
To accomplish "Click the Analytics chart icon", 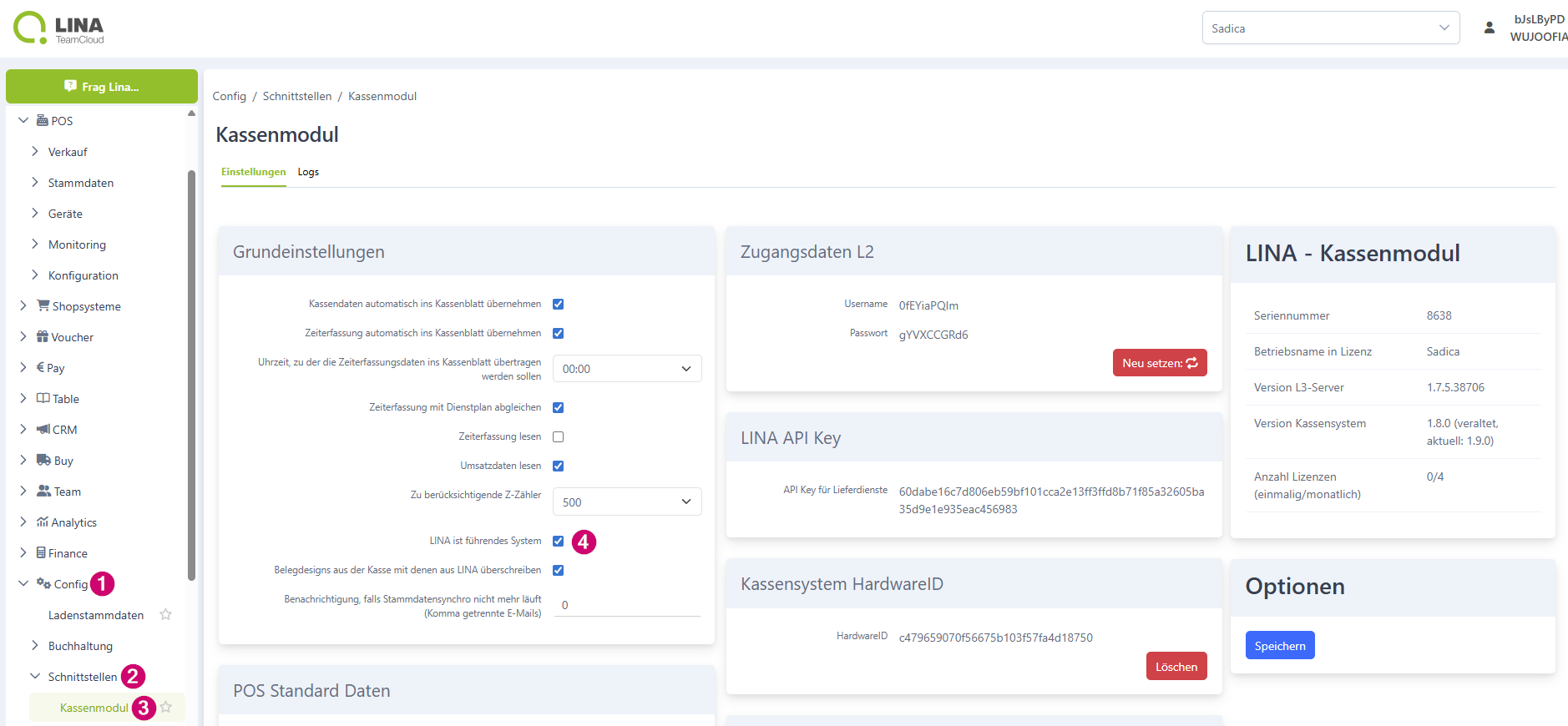I will 43,522.
